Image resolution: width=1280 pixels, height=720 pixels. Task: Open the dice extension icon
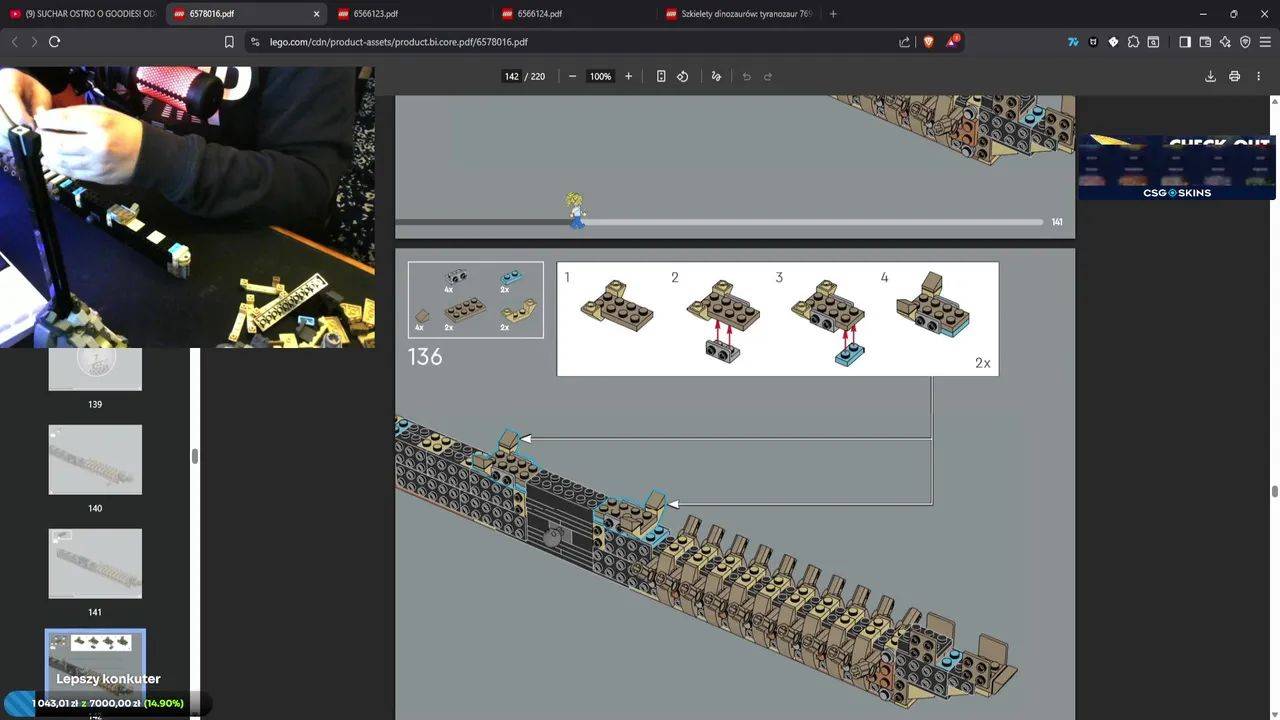(1113, 42)
